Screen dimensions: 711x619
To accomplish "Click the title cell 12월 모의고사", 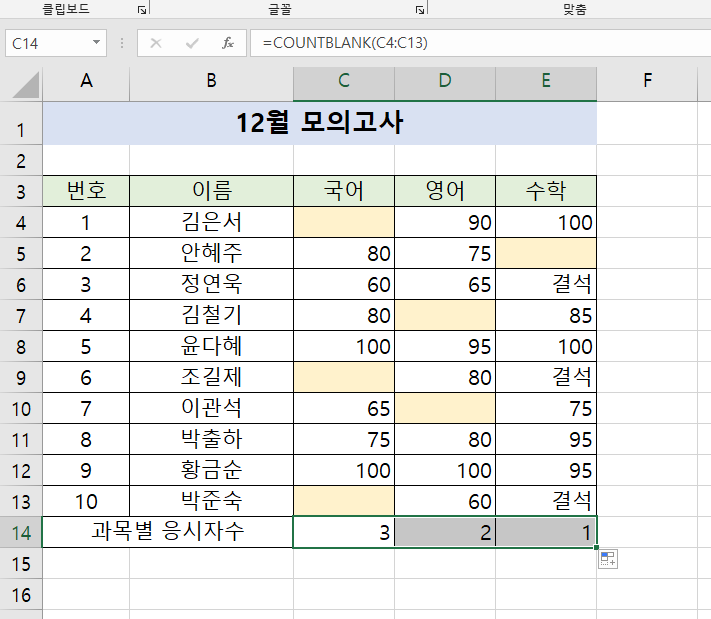I will point(320,123).
